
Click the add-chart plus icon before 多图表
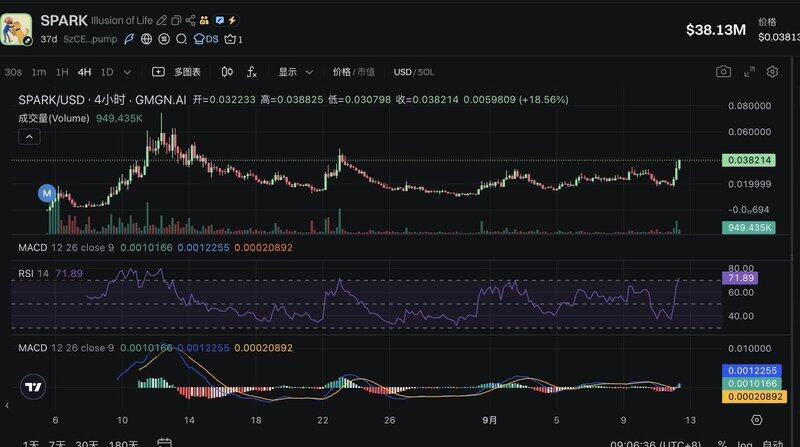158,72
